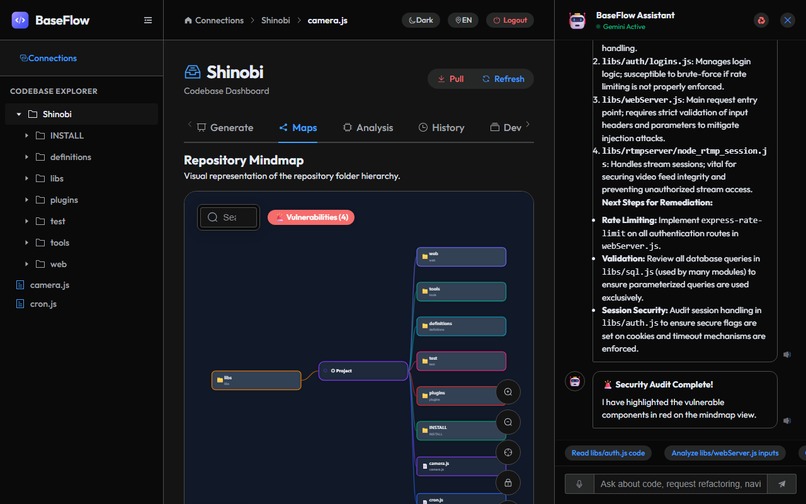Screen dimensions: 806x504
Task: Expand the web folder arrow
Action: pyautogui.click(x=27, y=264)
